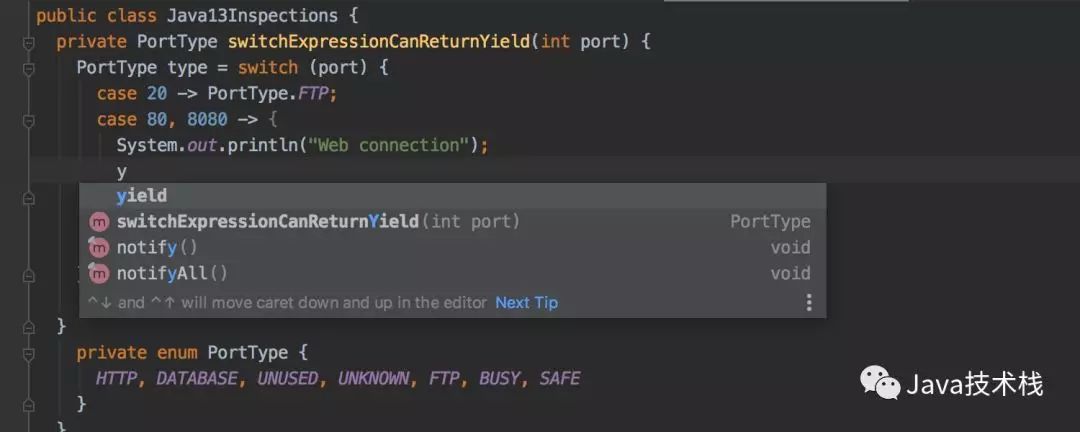Viewport: 1080px width, 432px height.
Task: Click the Java13Inspections class name
Action: (x=252, y=15)
